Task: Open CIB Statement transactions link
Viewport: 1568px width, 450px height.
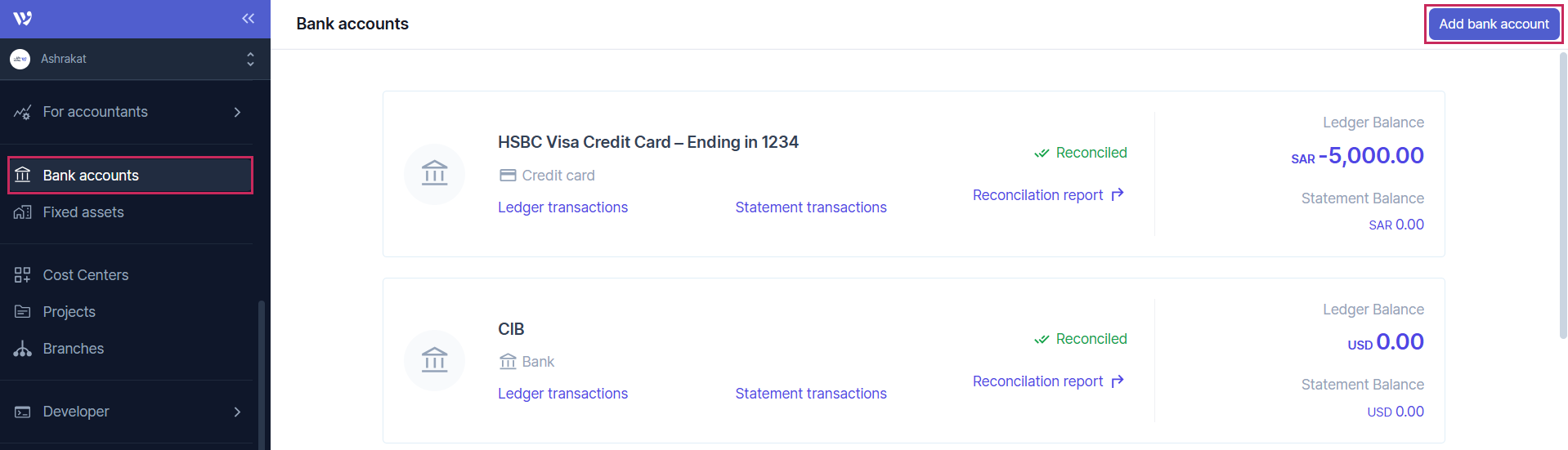Action: [x=810, y=394]
